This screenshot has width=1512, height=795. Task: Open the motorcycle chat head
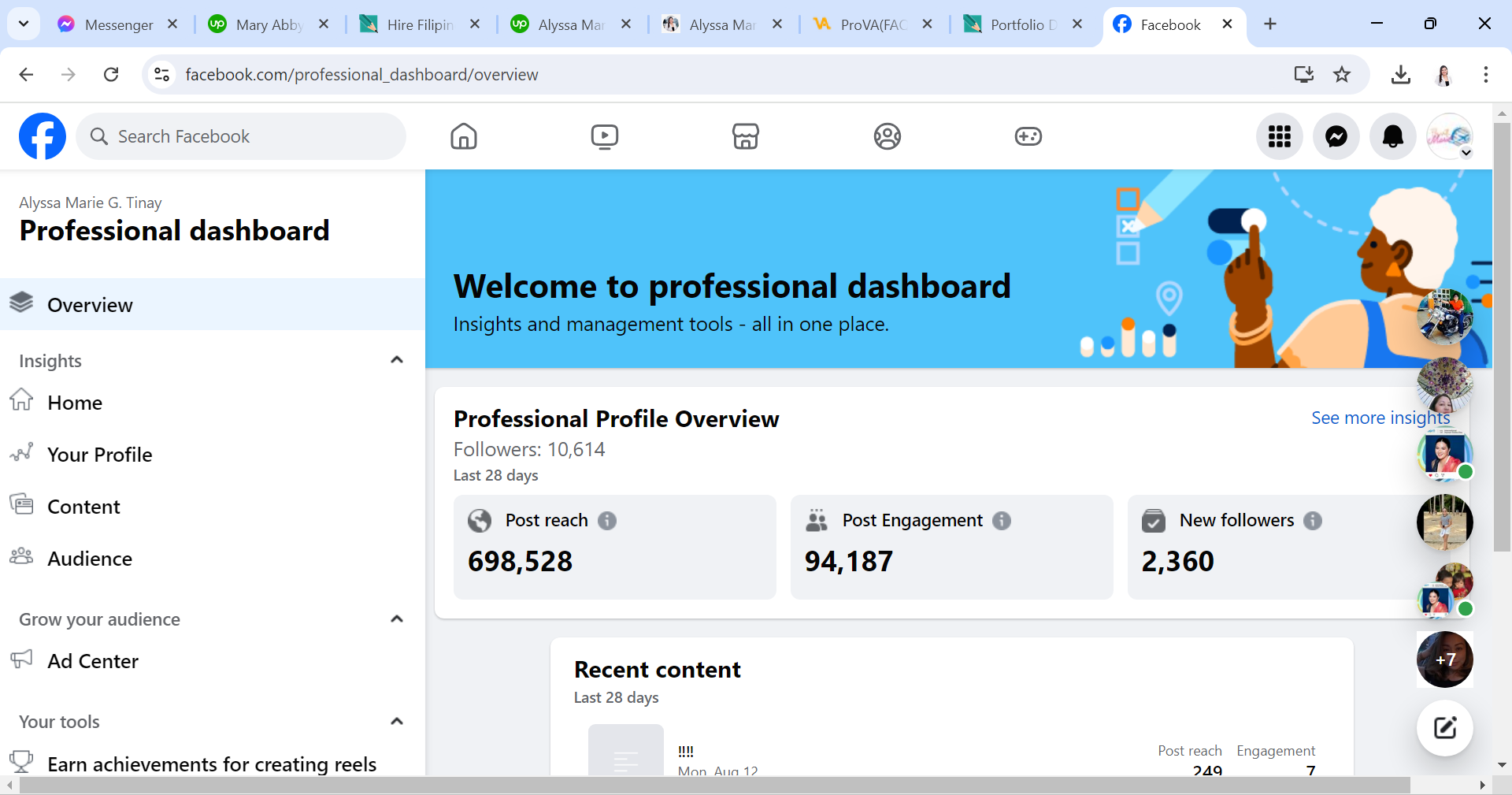point(1445,317)
